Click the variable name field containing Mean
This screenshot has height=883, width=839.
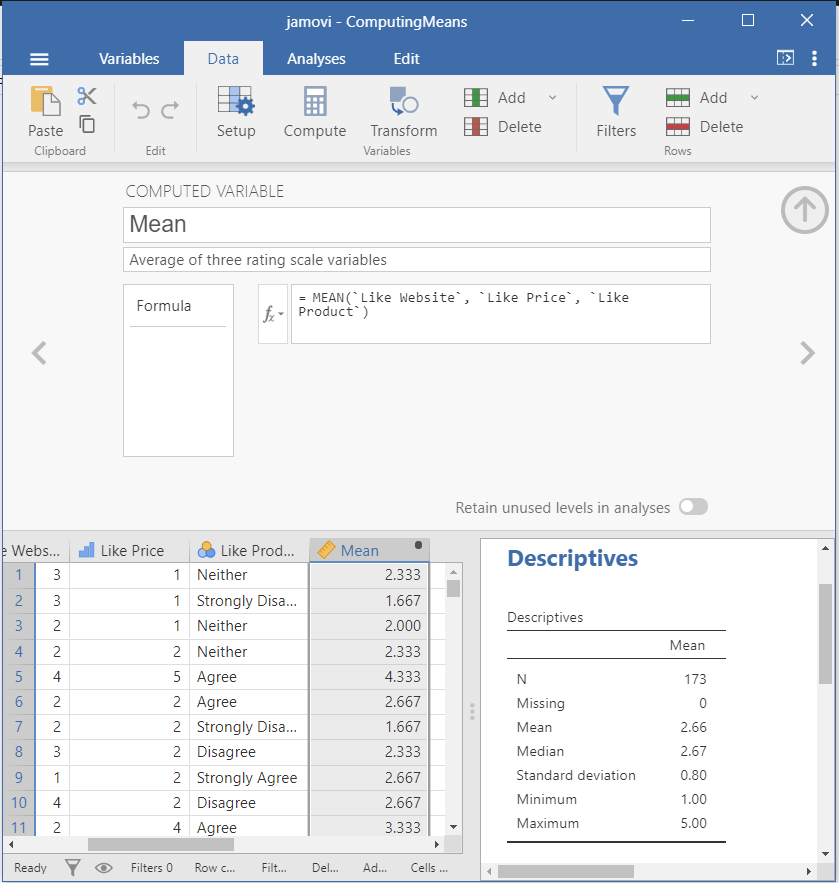pos(417,225)
